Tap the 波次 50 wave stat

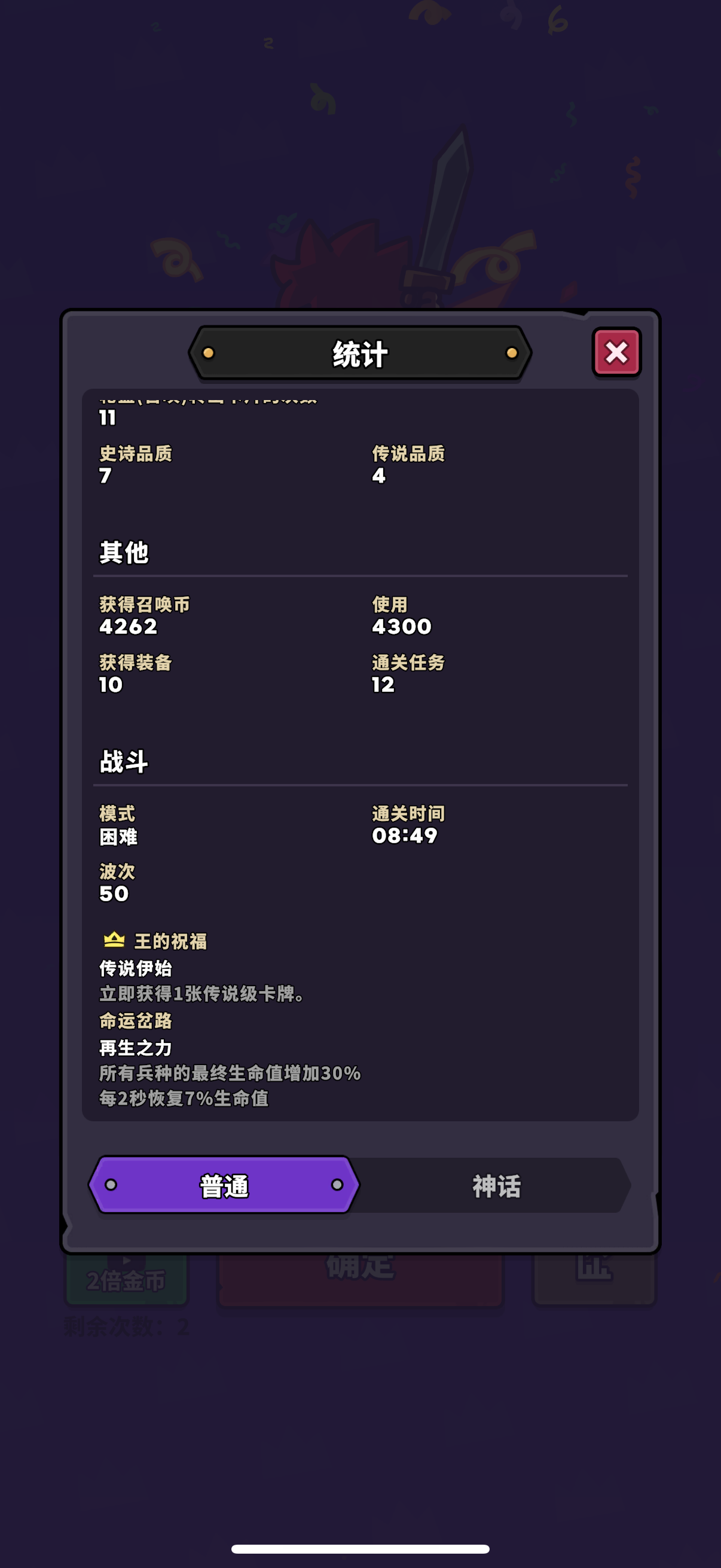click(117, 883)
